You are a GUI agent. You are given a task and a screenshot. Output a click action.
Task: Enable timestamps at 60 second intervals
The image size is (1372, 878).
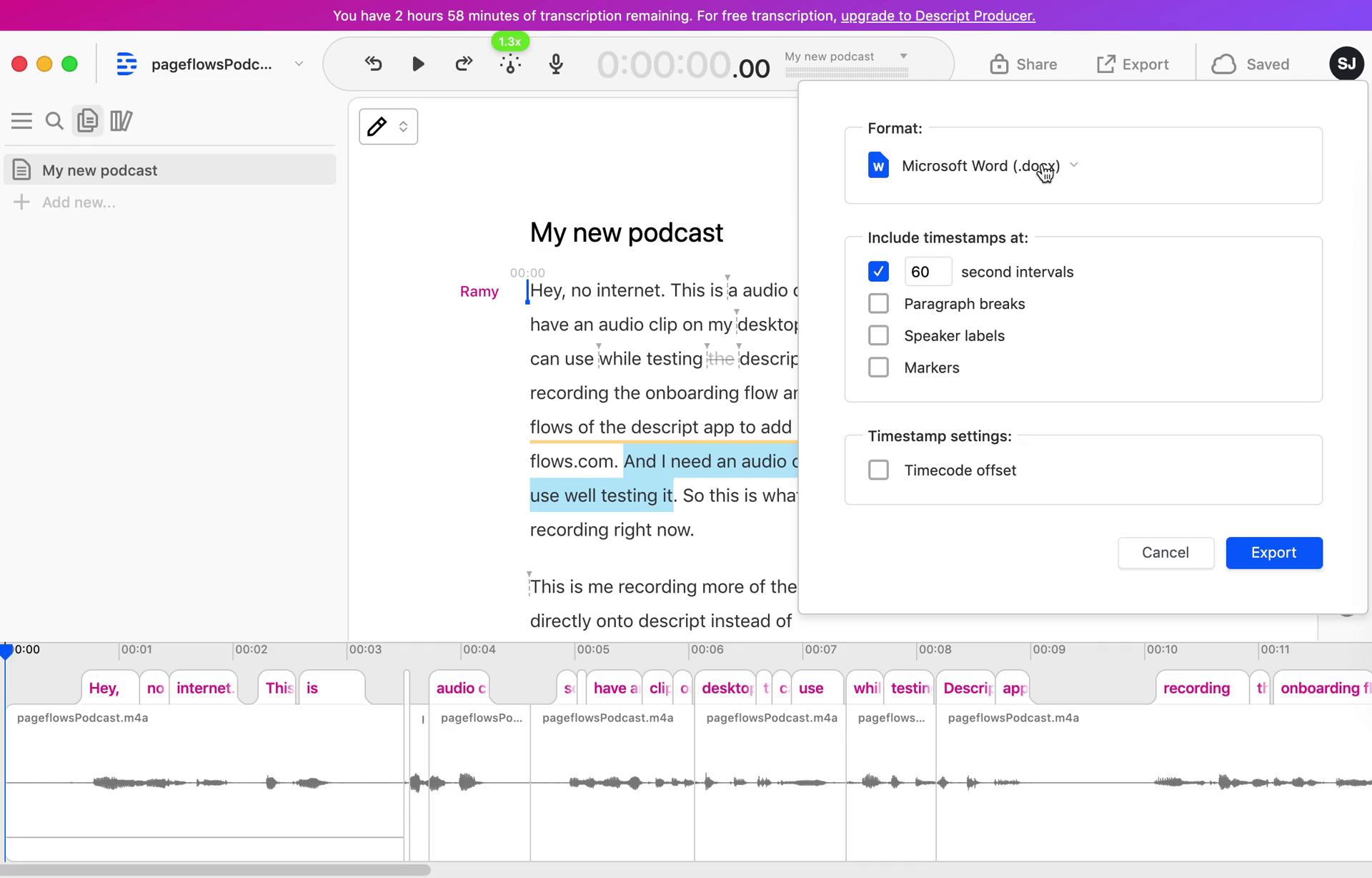[x=878, y=271]
